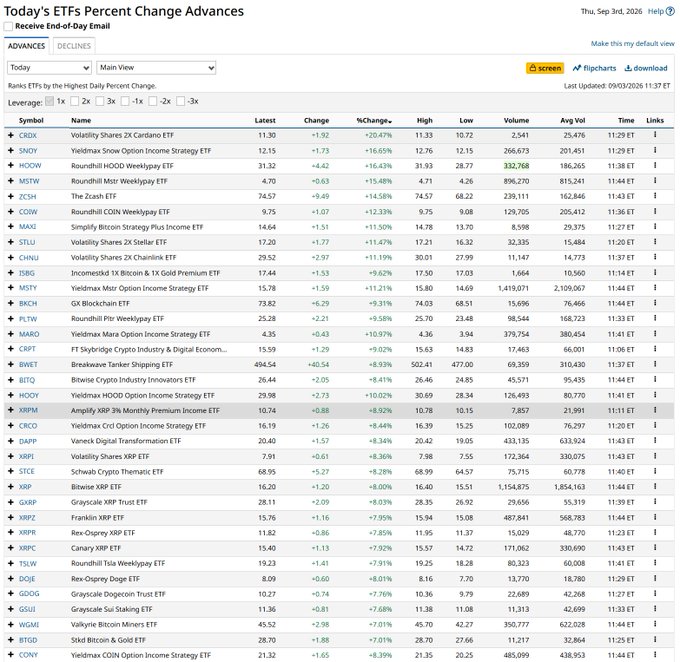Open the Today time period dropdown
680x662 pixels.
point(49,68)
